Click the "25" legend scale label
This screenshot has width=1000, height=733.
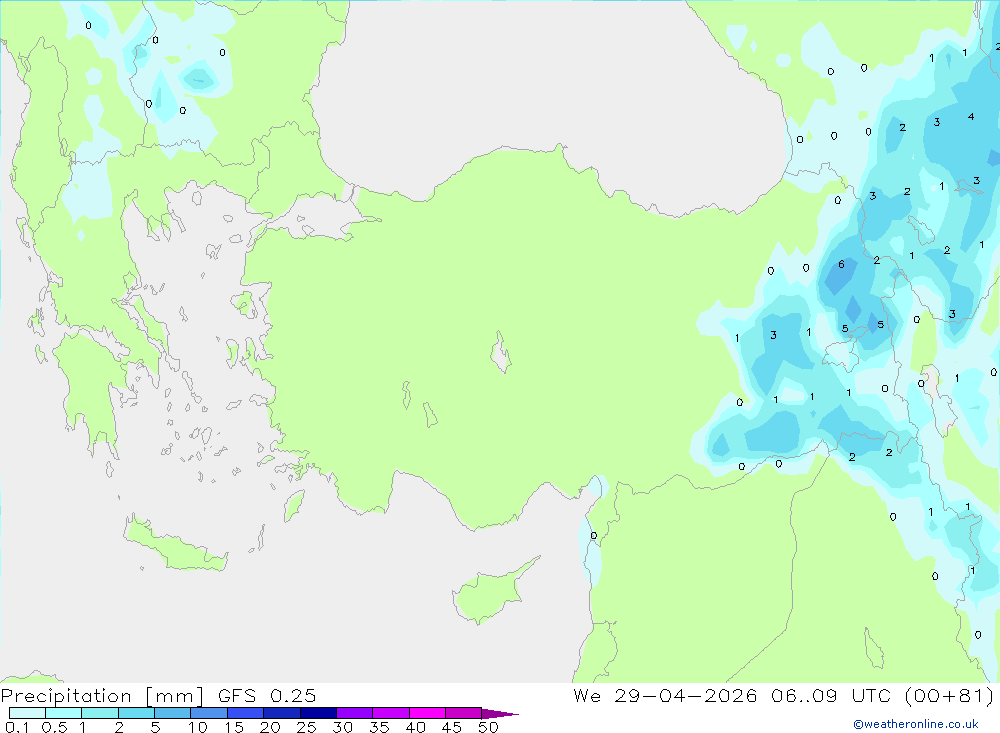coord(307,727)
